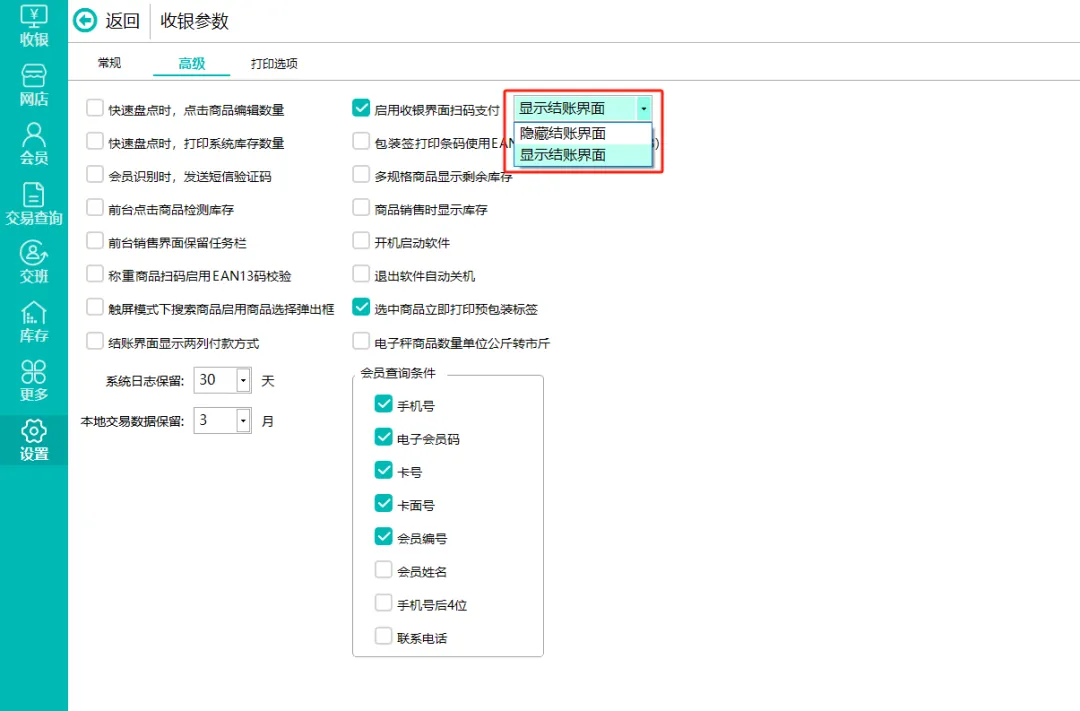Enable 会员识别时，发送短信验证码 checkbox

(94, 174)
